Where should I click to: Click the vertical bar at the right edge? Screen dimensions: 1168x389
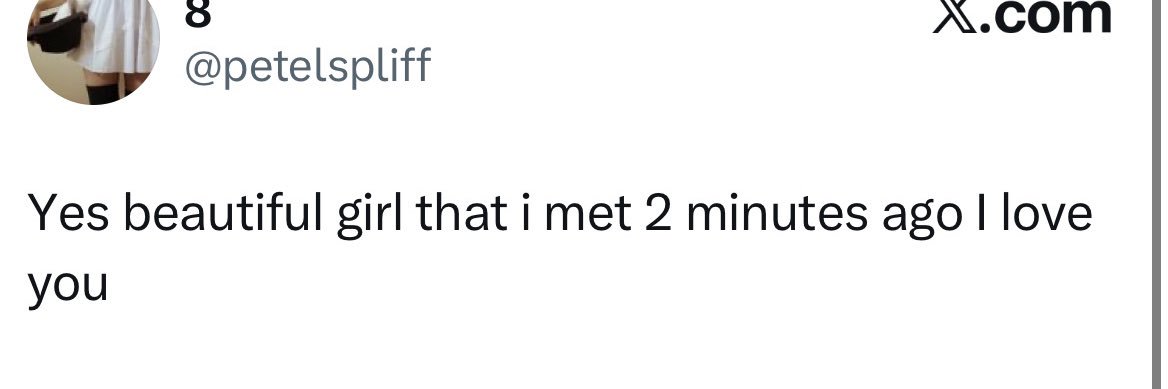1156,194
